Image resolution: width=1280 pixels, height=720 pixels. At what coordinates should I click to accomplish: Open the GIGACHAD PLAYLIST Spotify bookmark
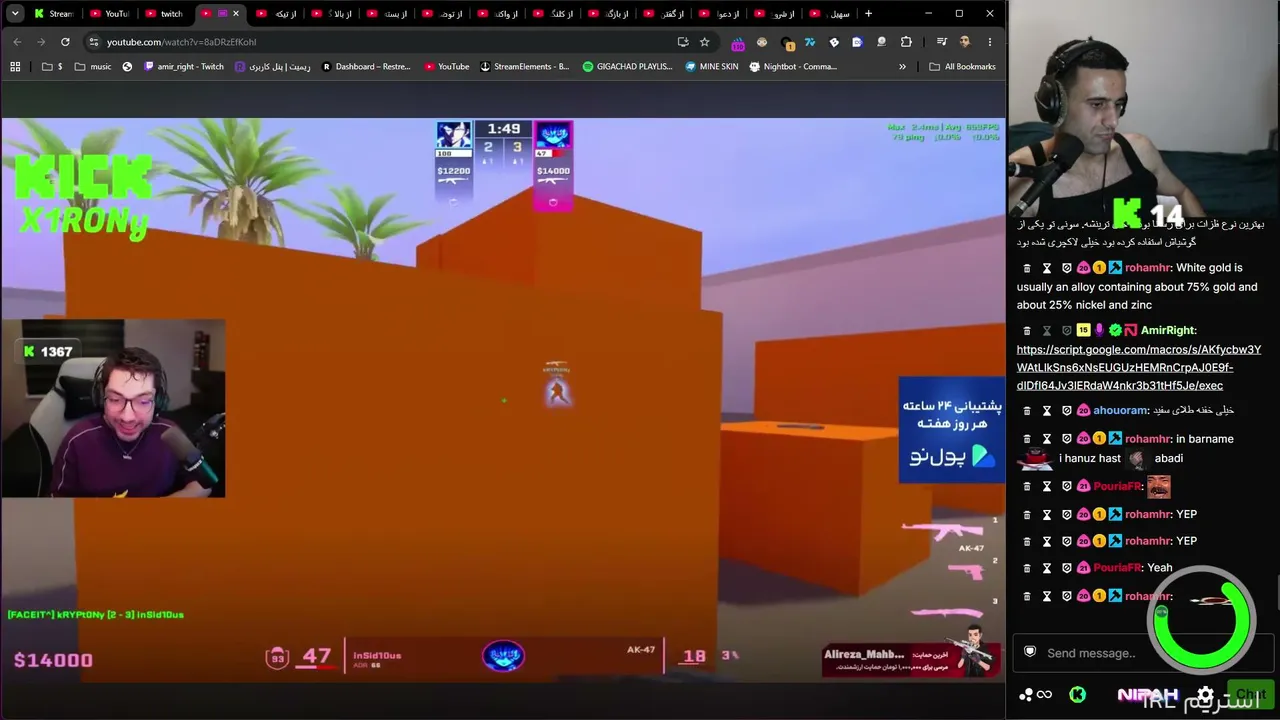[628, 67]
